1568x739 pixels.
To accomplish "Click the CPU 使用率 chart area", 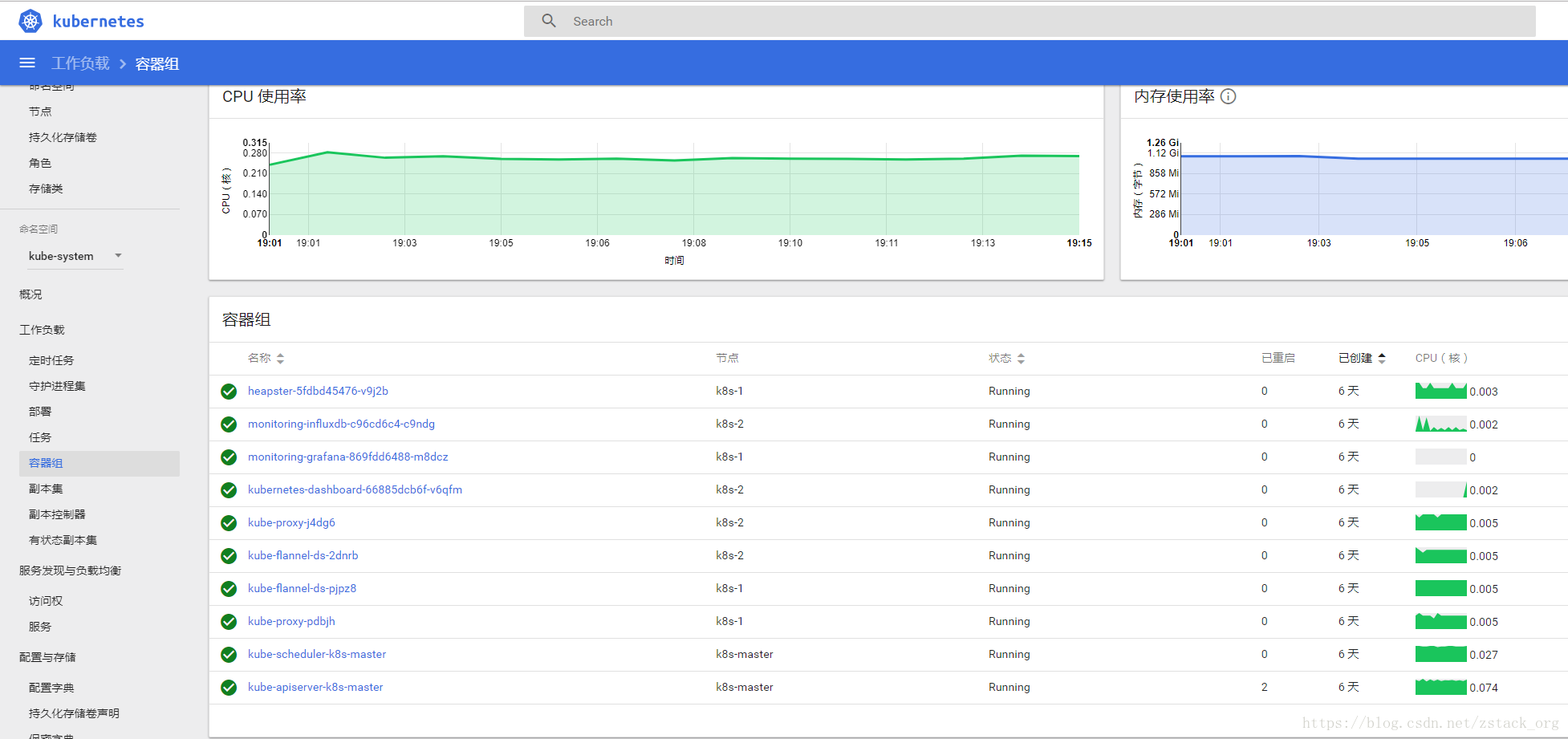I will tap(674, 189).
